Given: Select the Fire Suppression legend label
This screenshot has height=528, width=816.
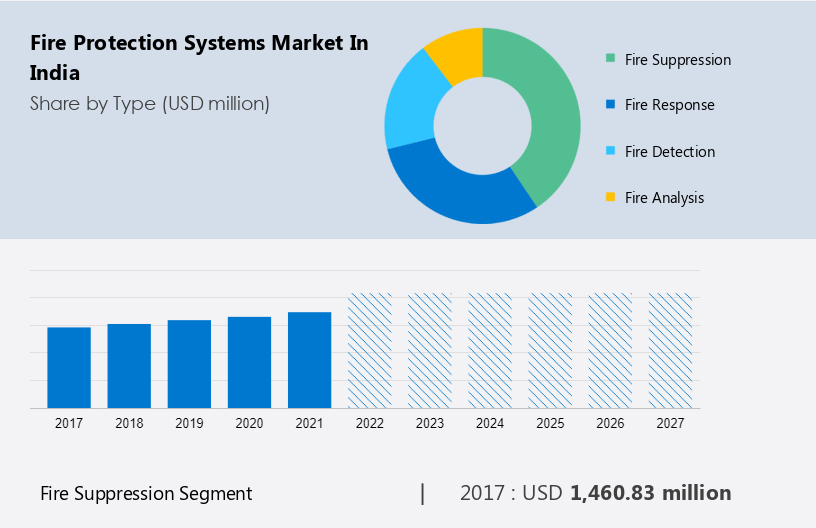Looking at the screenshot, I should pos(677,59).
